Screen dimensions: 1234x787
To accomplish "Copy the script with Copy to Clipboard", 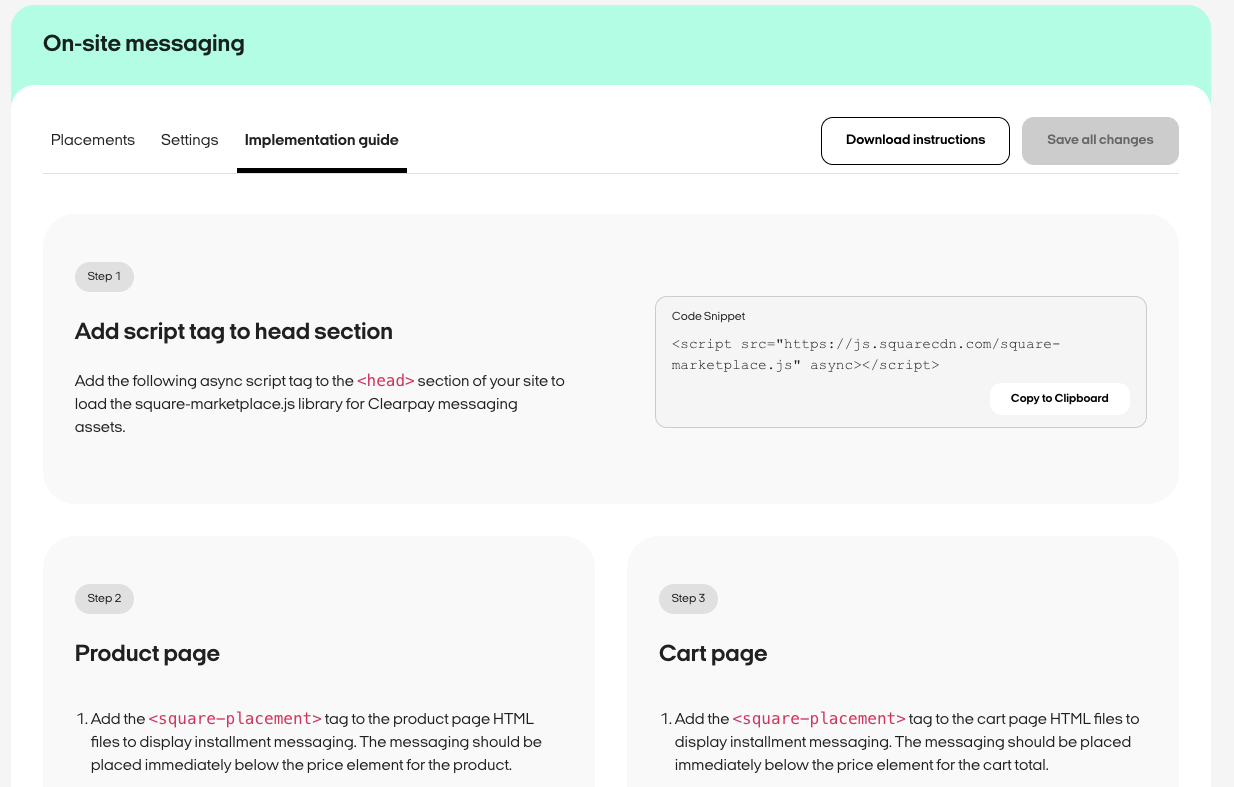I will pyautogui.click(x=1059, y=398).
